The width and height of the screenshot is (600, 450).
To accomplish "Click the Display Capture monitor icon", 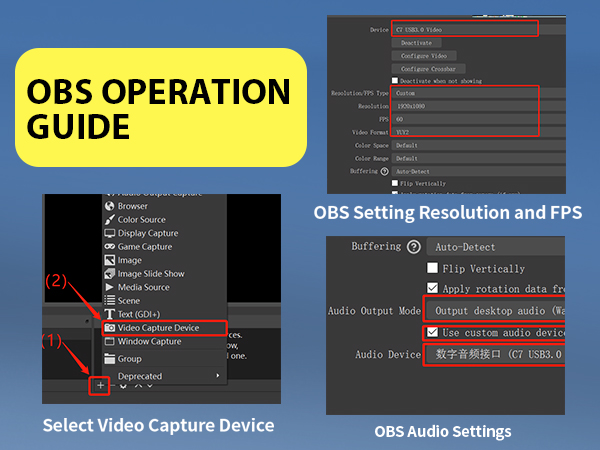I will click(x=110, y=233).
